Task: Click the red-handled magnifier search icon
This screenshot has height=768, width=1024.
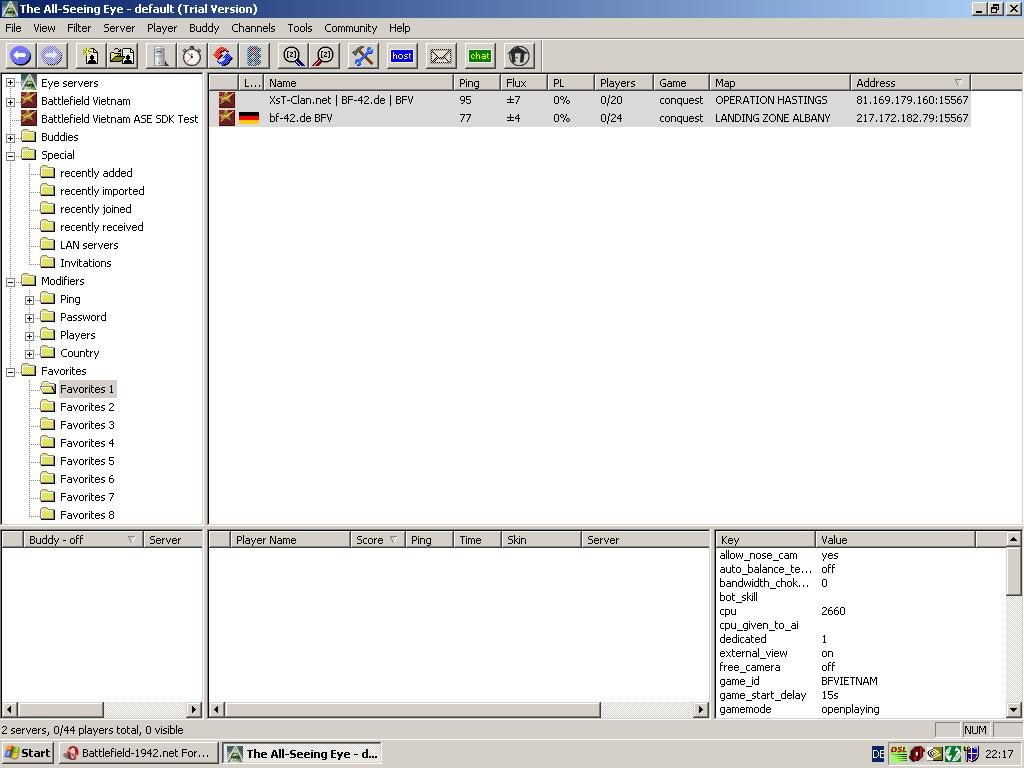Action: click(x=324, y=56)
